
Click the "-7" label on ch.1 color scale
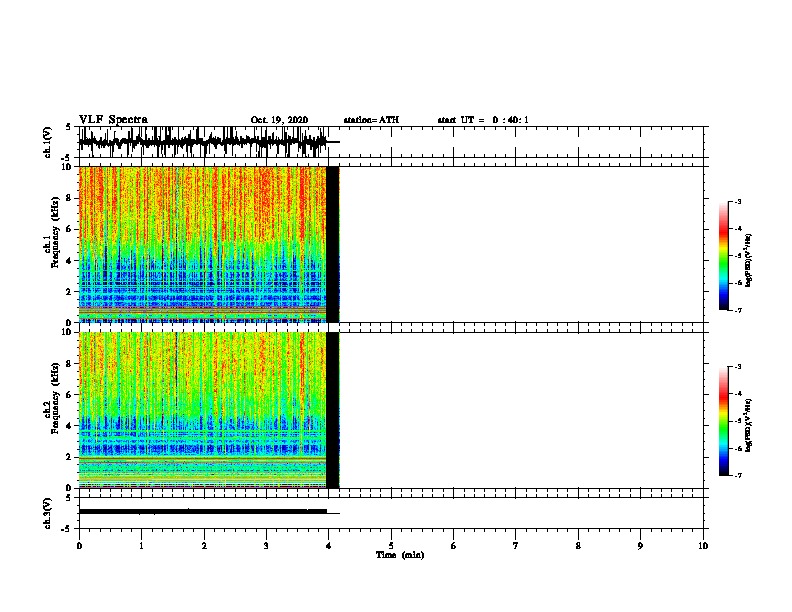coord(737,311)
